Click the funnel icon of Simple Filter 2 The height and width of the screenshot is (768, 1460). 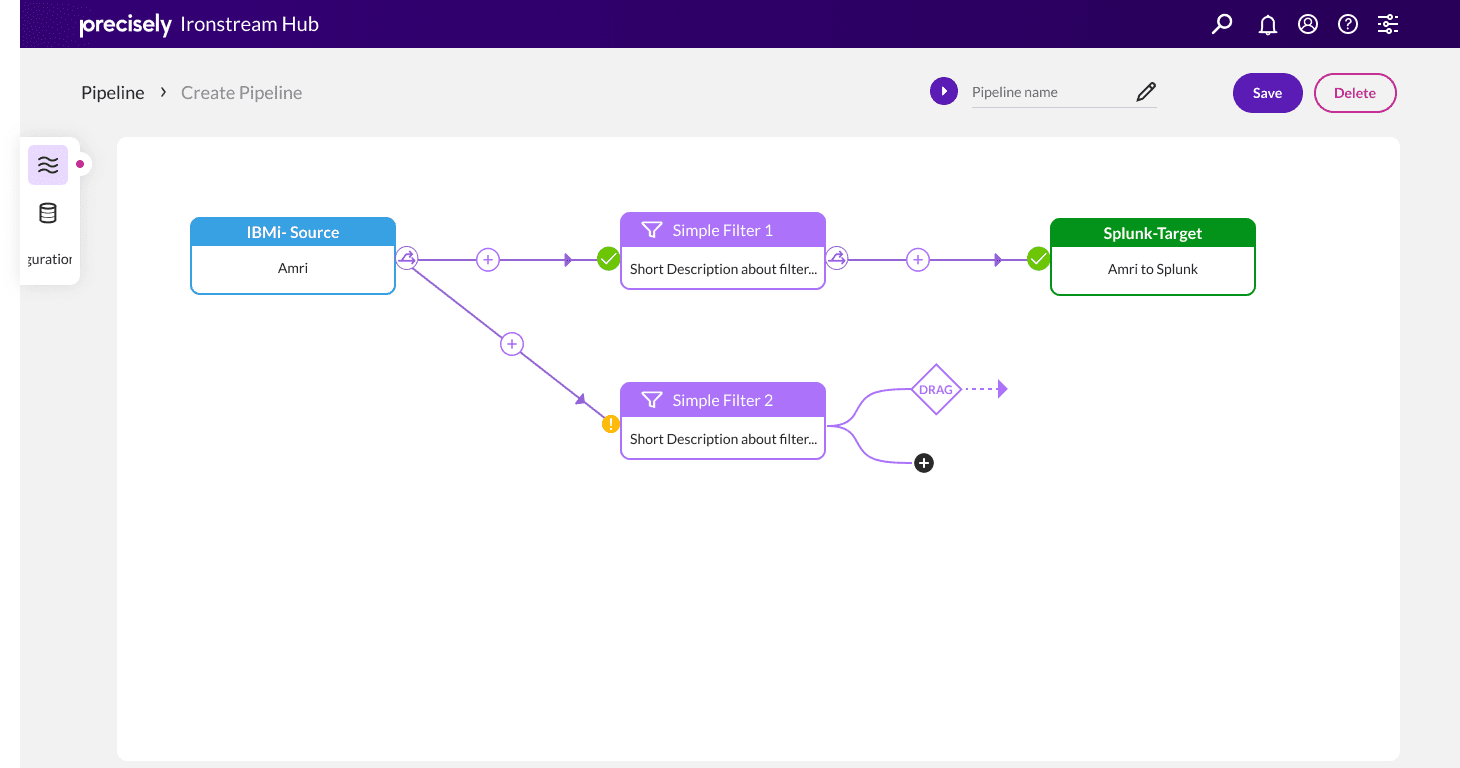coord(652,400)
